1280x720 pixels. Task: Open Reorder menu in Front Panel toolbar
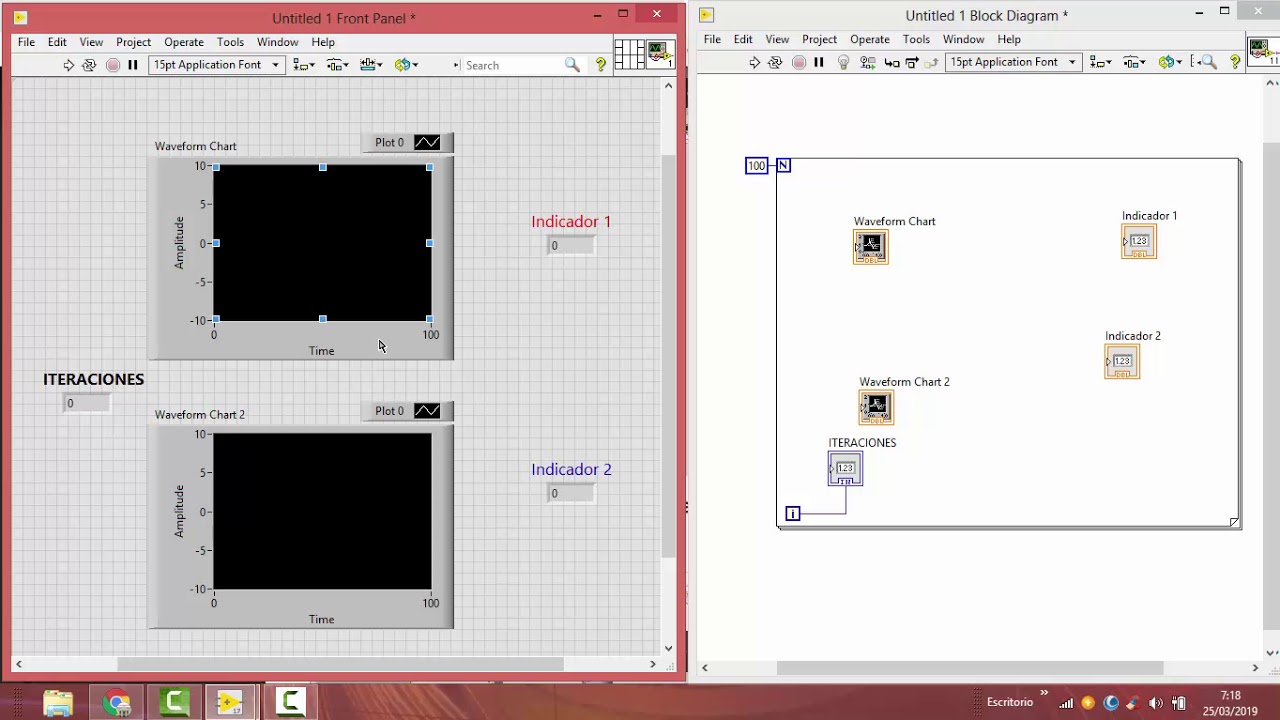(x=406, y=65)
